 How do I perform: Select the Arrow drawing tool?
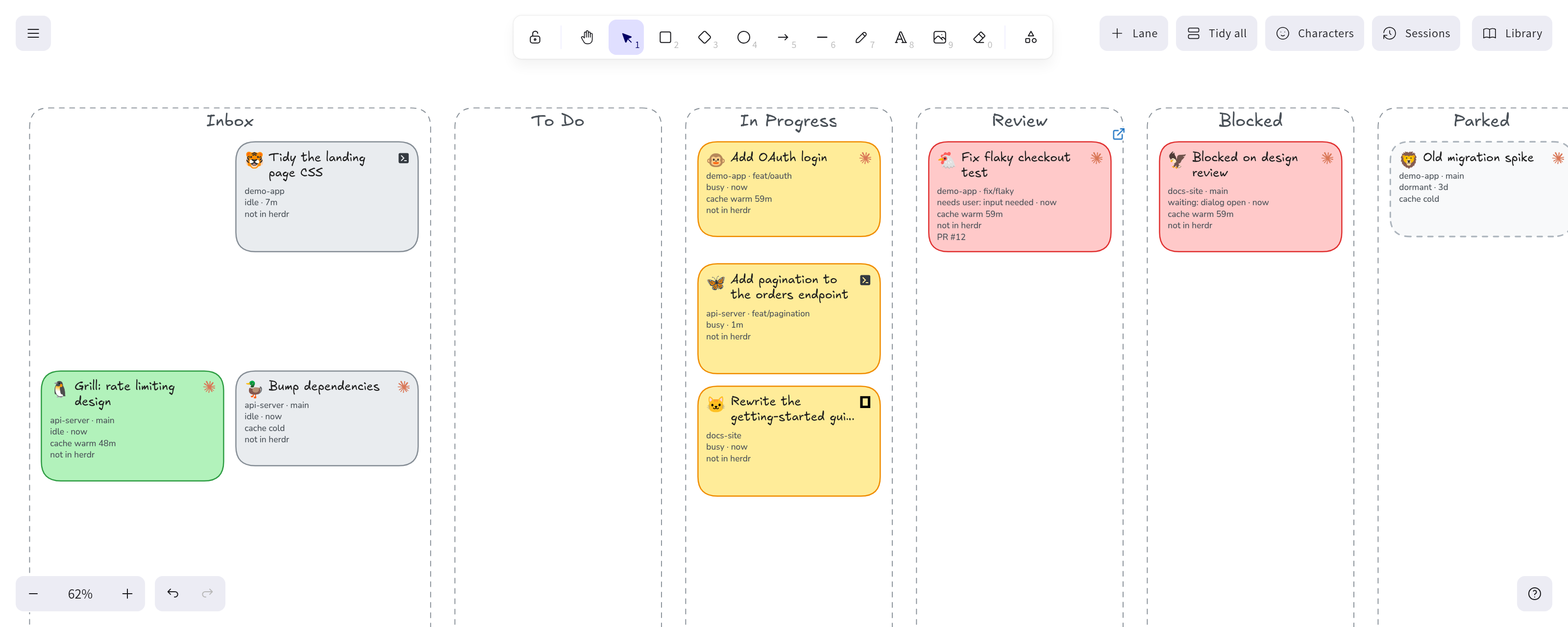pyautogui.click(x=783, y=38)
